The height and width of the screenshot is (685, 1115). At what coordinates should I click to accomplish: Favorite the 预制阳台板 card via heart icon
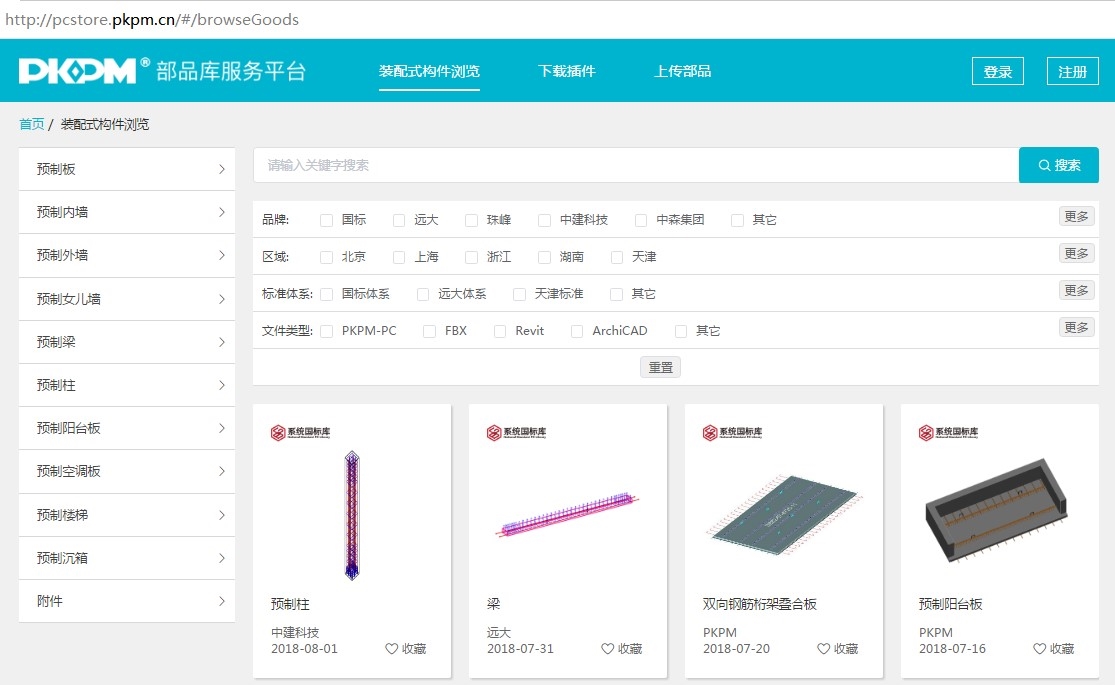[x=1040, y=649]
